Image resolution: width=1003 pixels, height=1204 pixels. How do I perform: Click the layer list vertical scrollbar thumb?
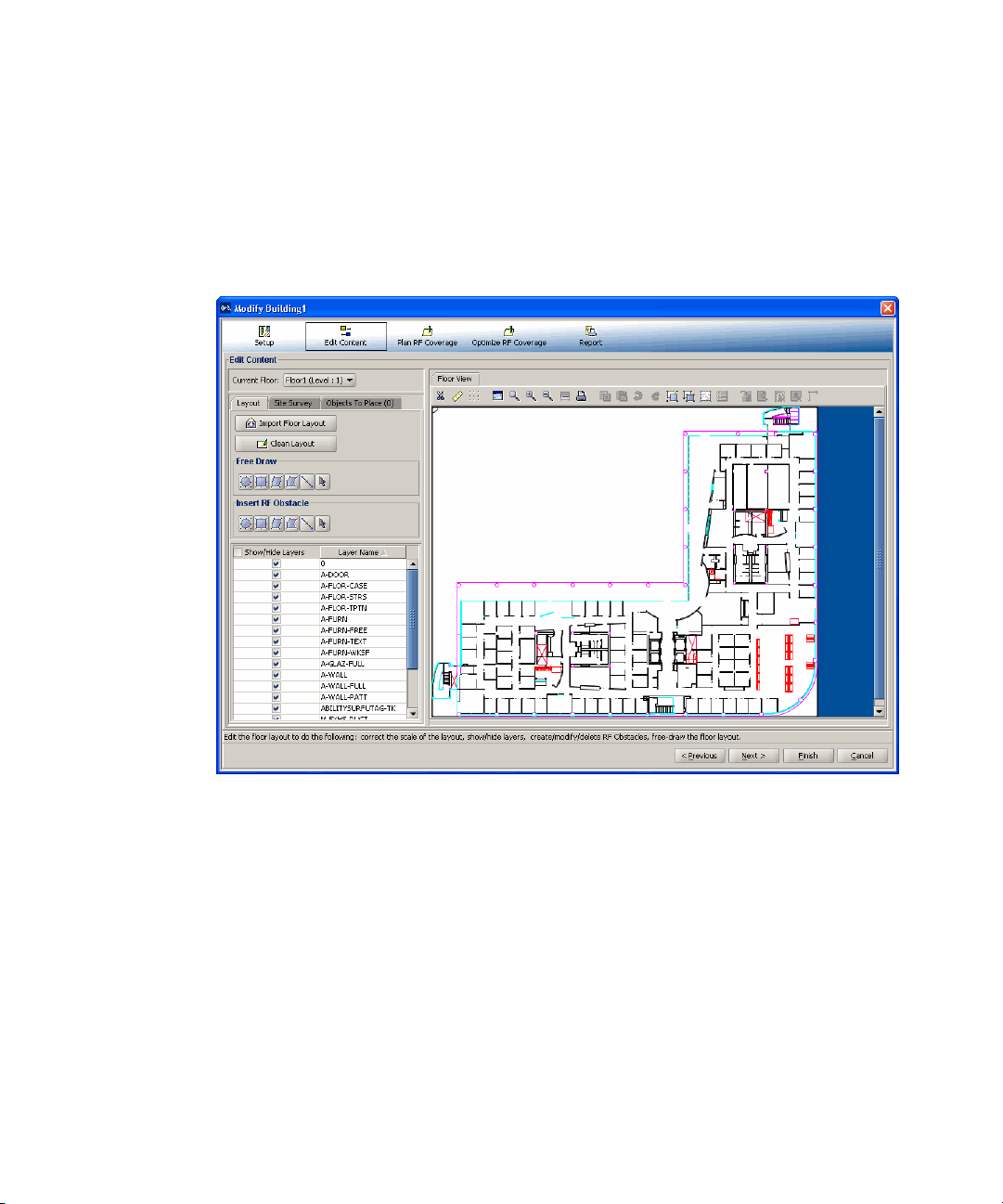413,618
